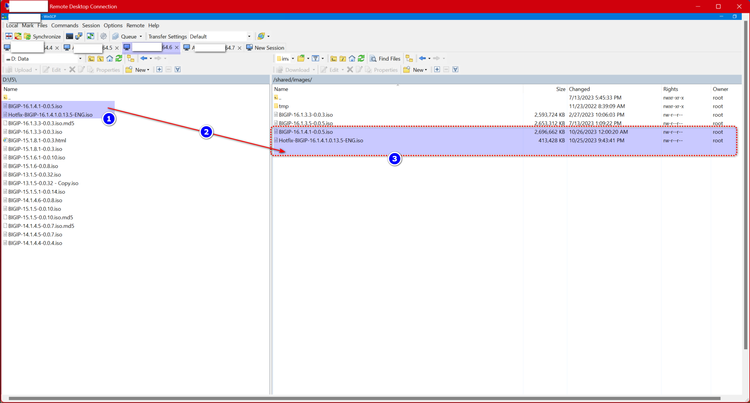The image size is (750, 403).
Task: Open the local drive D: Data dropdown
Action: click(44, 59)
